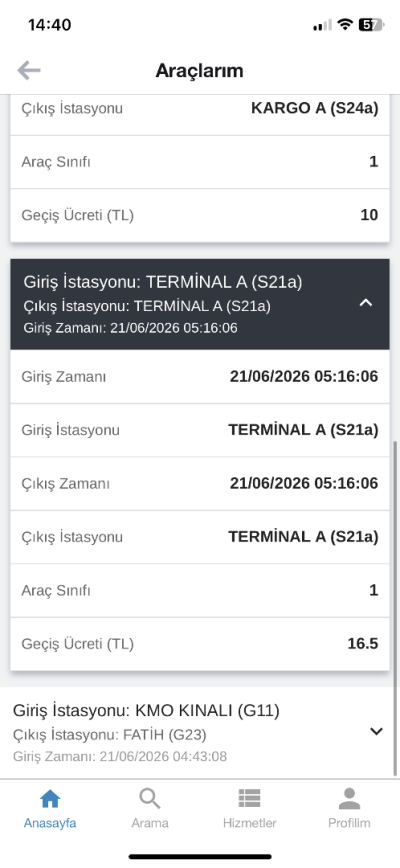
Task: Open the Profilim person icon
Action: tap(349, 799)
